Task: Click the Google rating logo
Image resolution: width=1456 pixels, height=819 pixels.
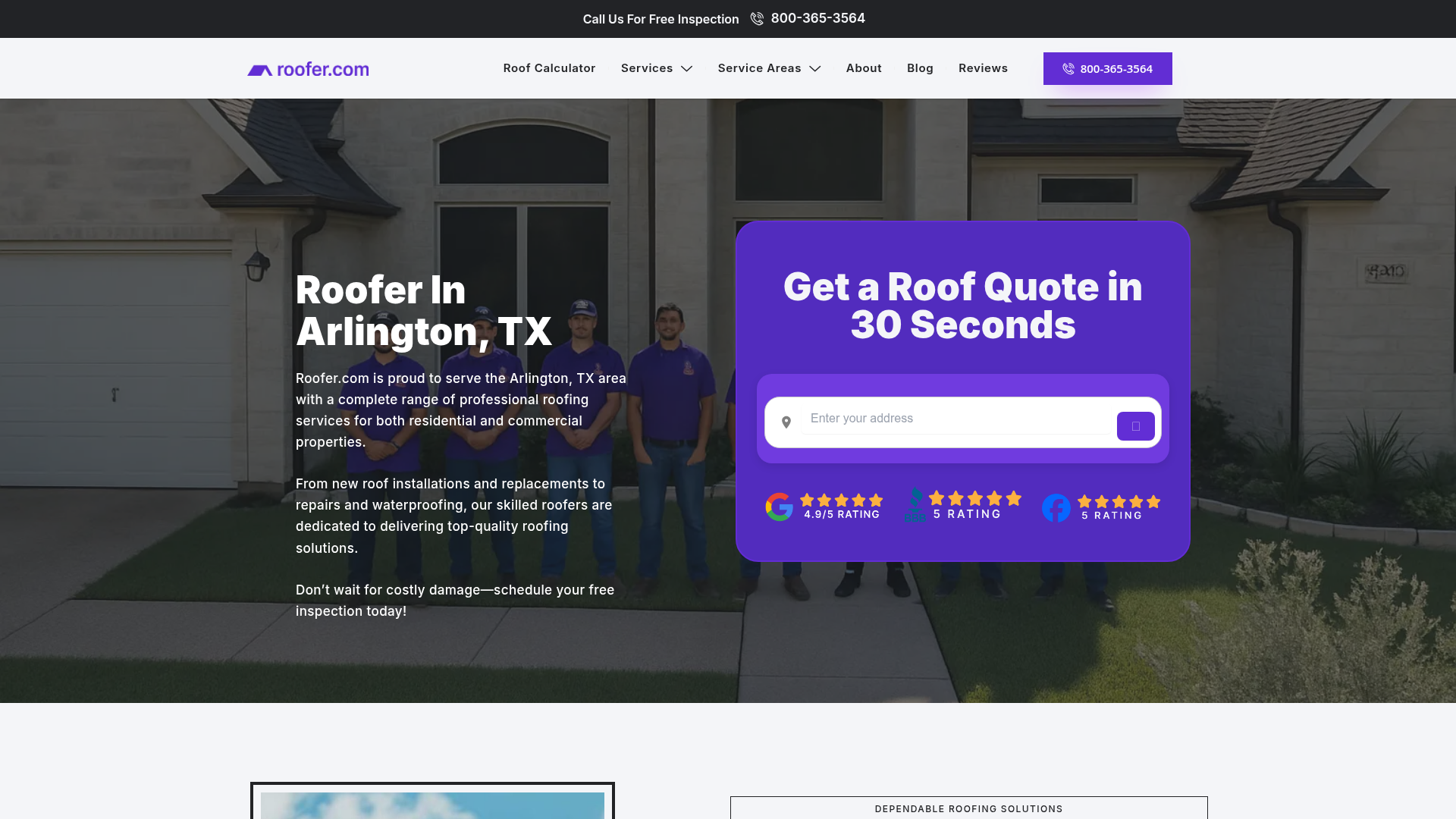Action: point(779,507)
